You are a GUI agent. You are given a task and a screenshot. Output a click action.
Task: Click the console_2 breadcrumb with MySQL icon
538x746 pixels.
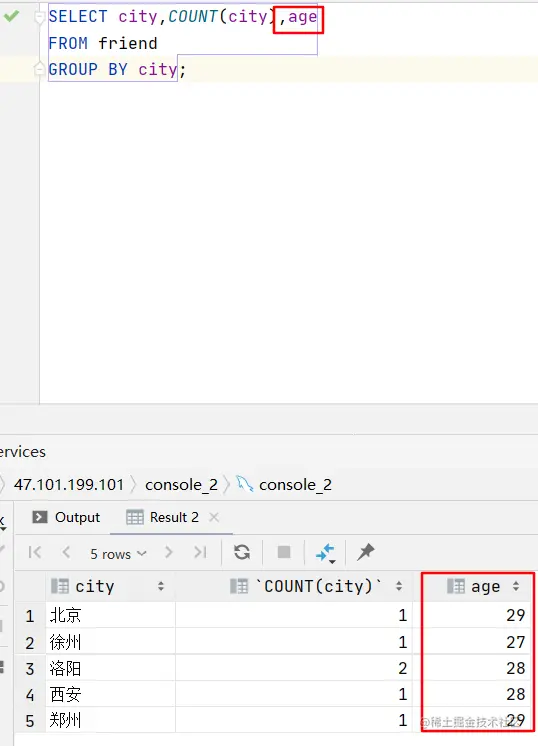[x=295, y=485]
